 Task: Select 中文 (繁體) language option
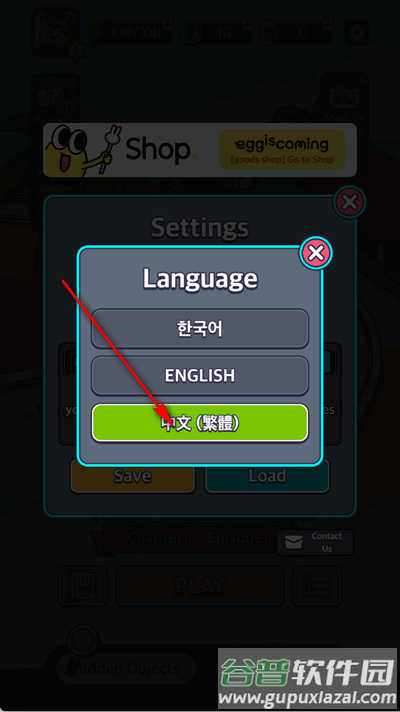click(200, 423)
